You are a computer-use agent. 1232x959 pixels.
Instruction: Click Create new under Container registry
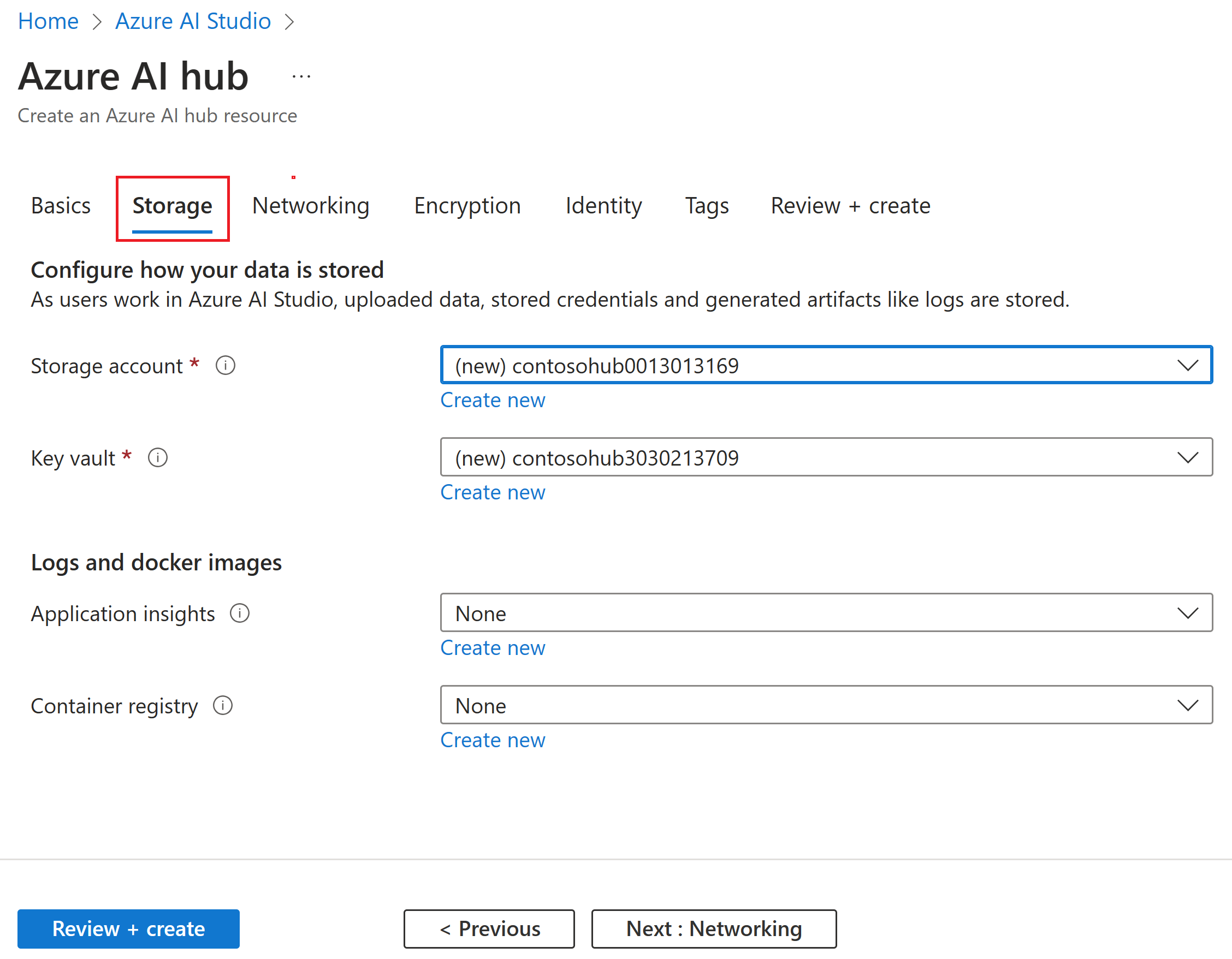(493, 740)
